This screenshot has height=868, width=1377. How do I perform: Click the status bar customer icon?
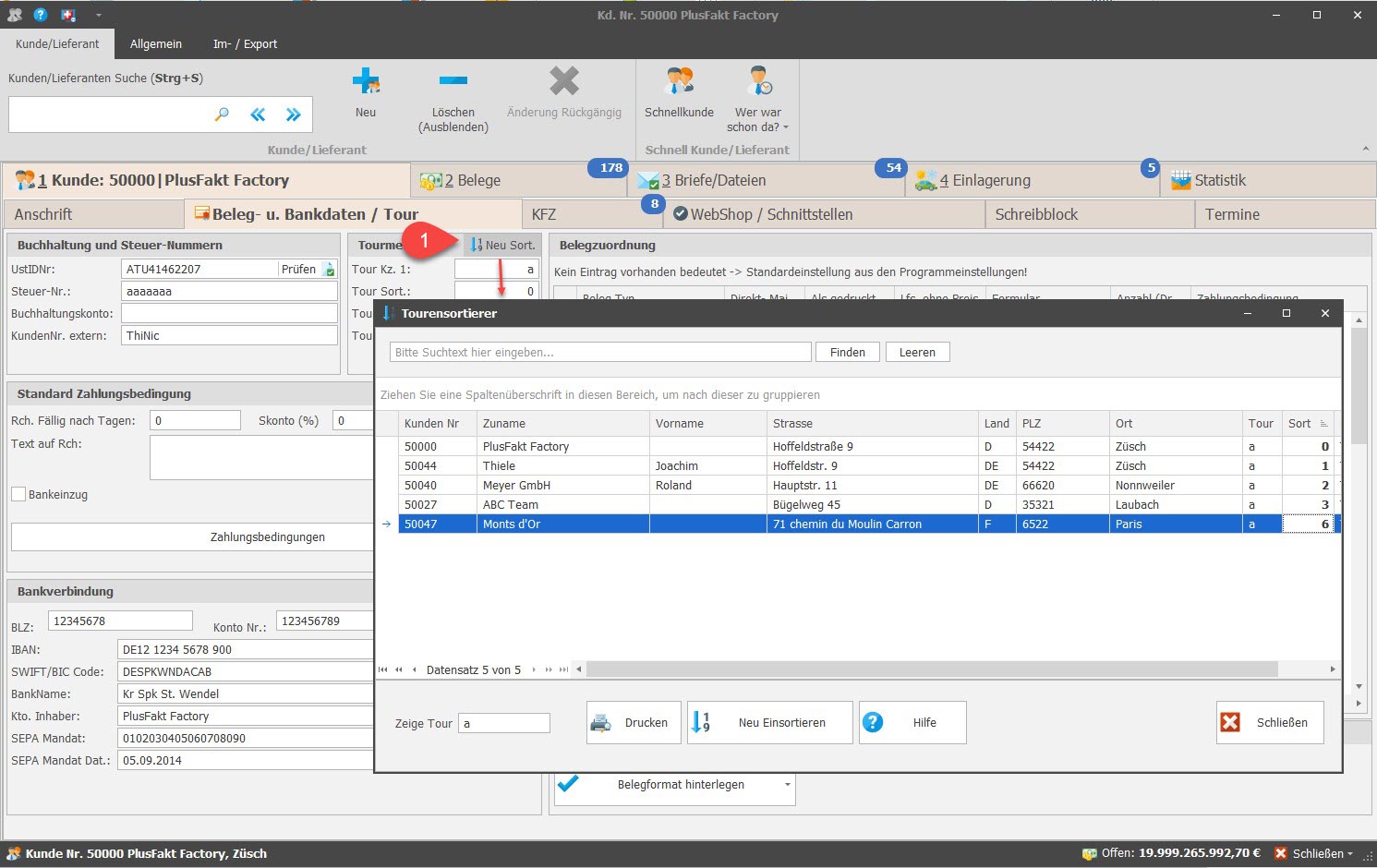point(14,854)
